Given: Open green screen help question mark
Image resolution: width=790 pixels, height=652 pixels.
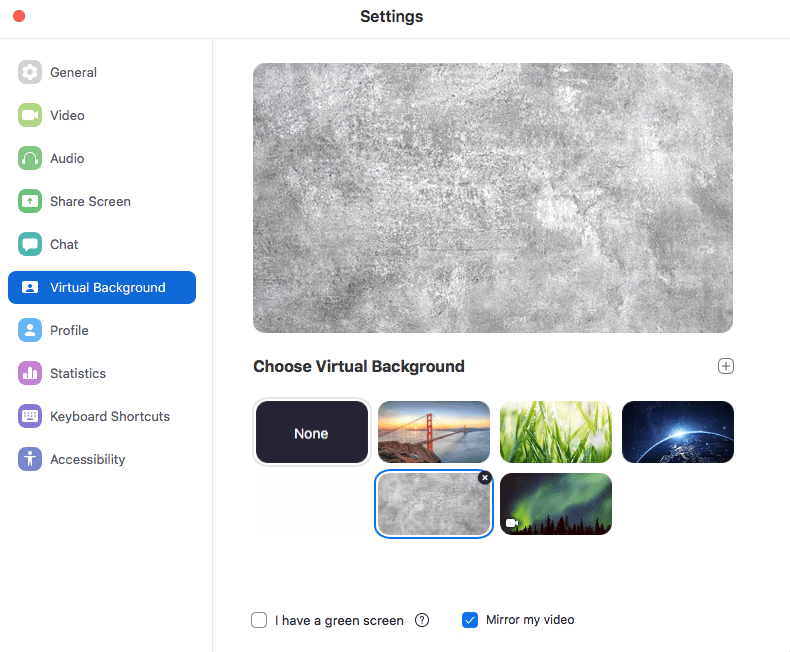Looking at the screenshot, I should click(422, 620).
